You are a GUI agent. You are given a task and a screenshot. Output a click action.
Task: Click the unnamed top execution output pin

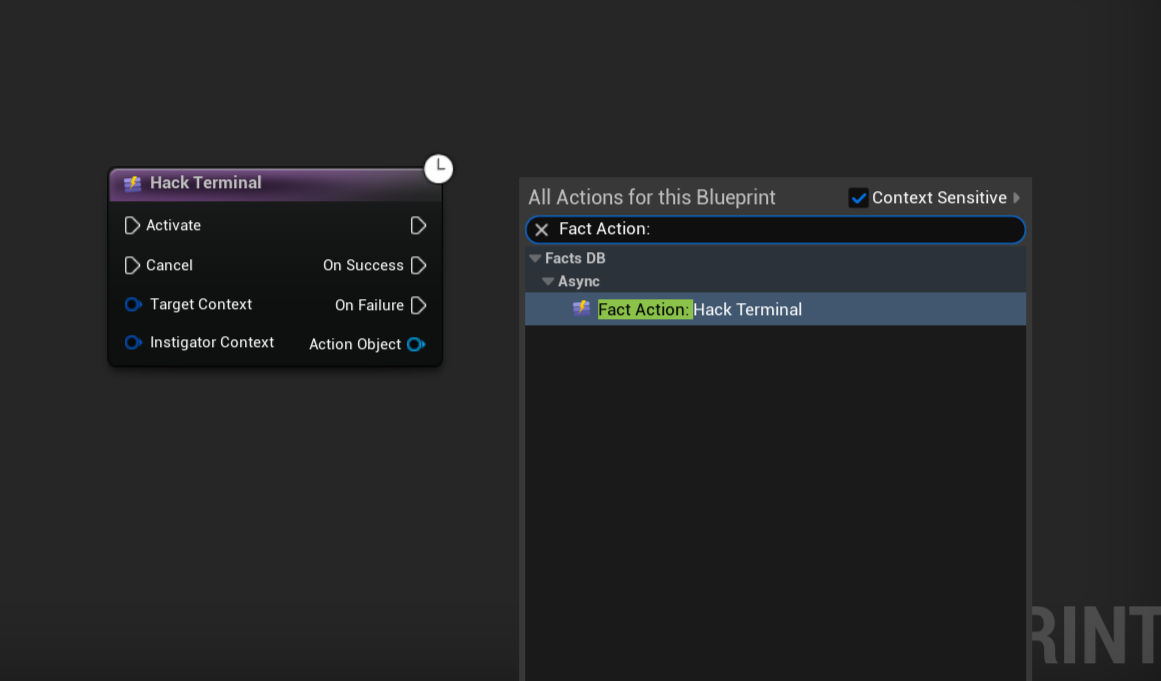418,225
